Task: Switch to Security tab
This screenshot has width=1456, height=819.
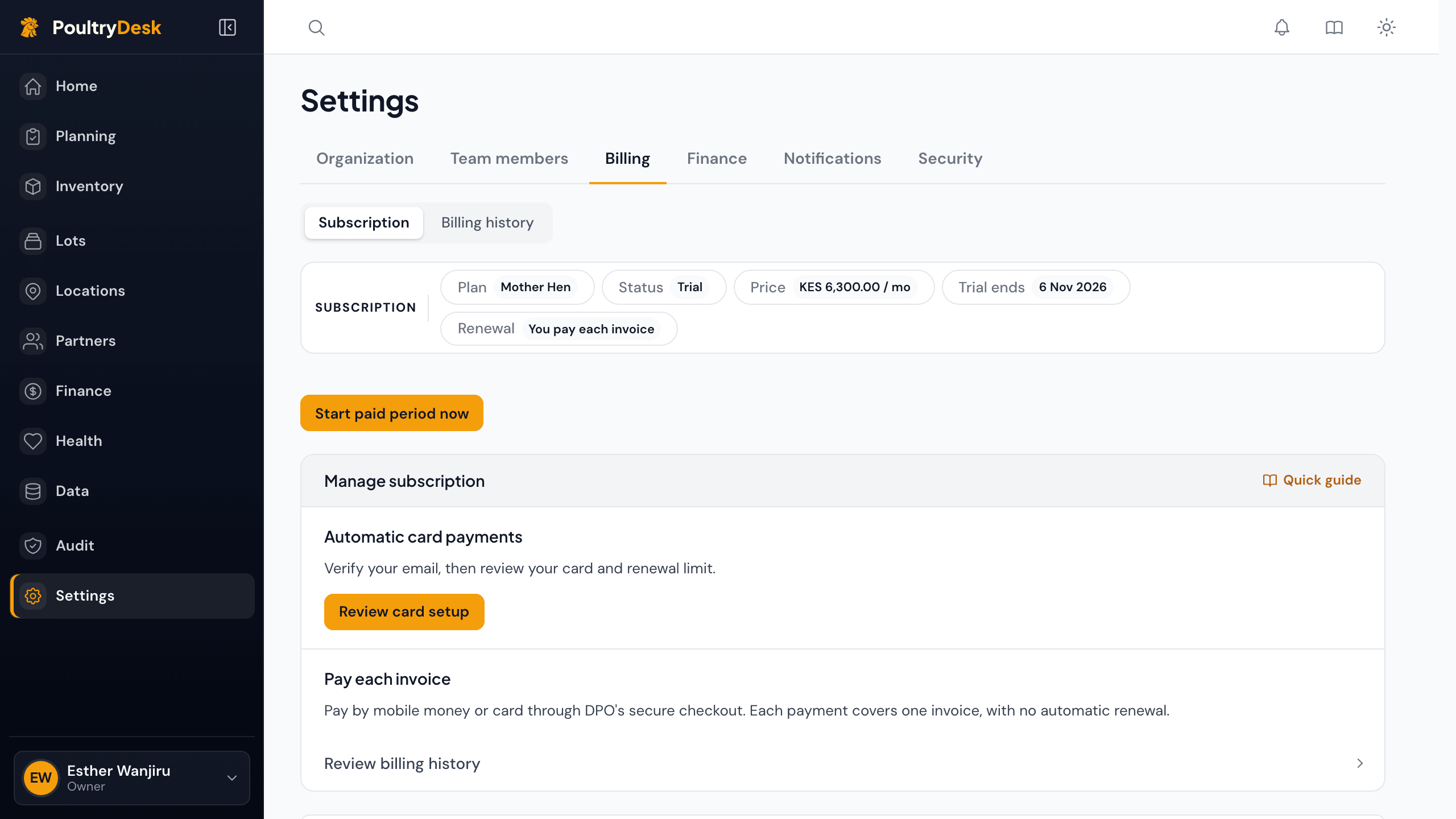Action: [950, 159]
